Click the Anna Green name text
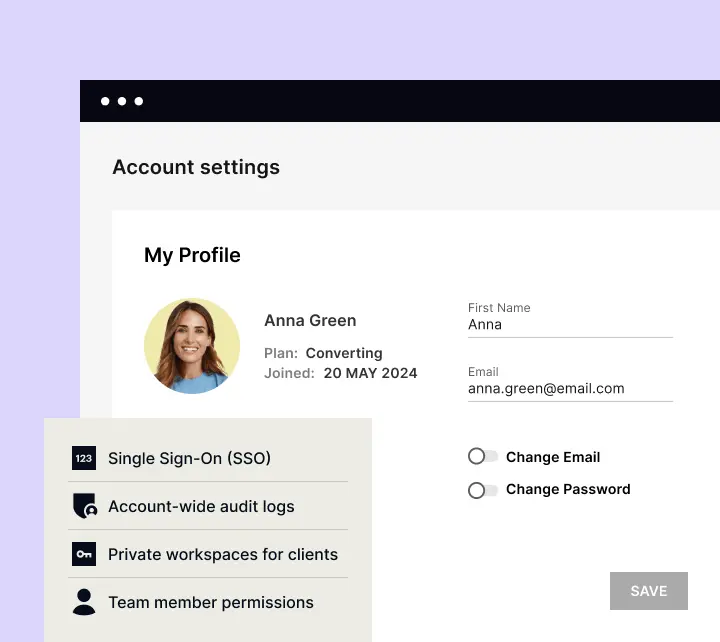The height and width of the screenshot is (642, 720). point(310,321)
